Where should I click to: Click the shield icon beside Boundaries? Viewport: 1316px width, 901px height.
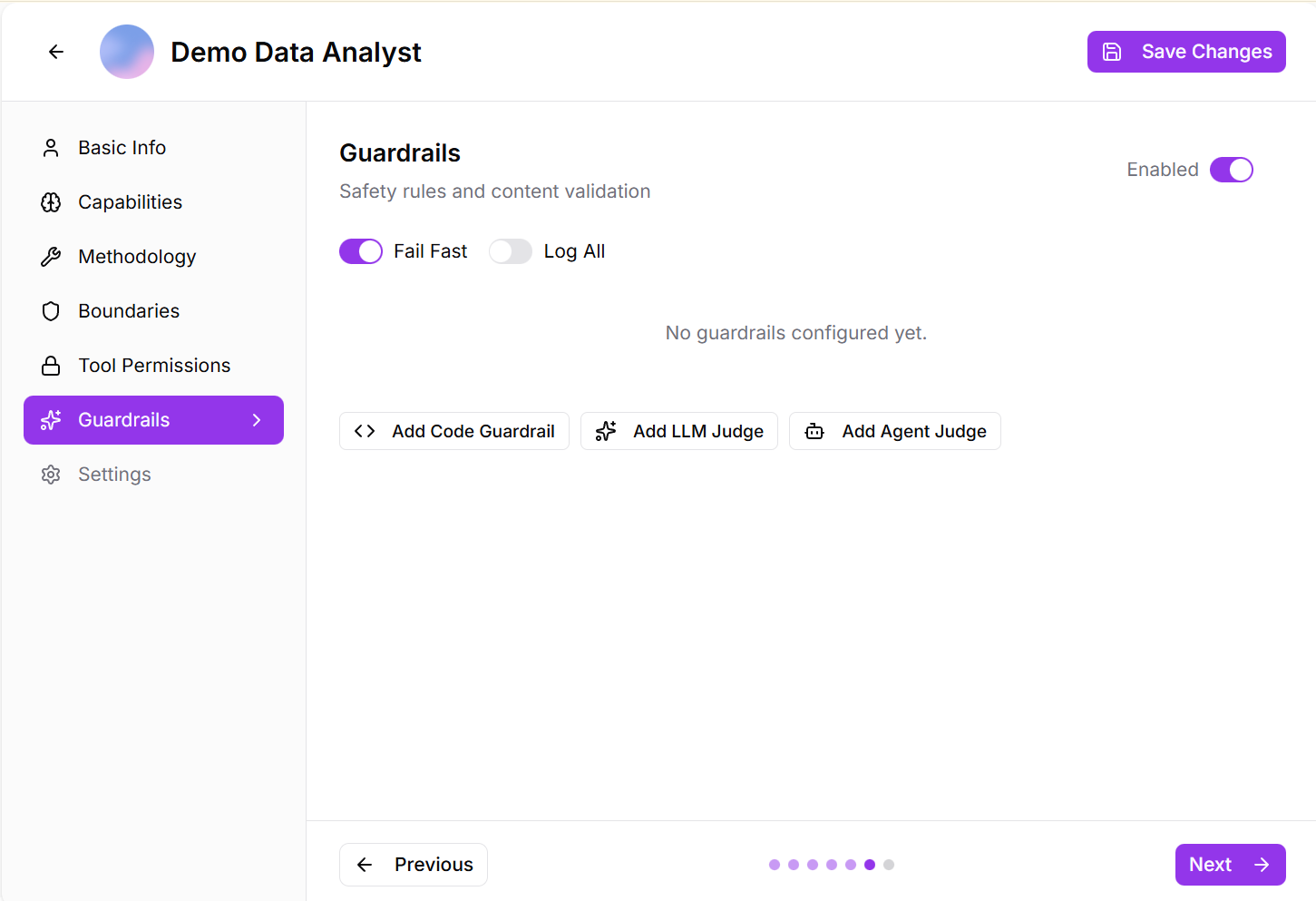point(51,311)
